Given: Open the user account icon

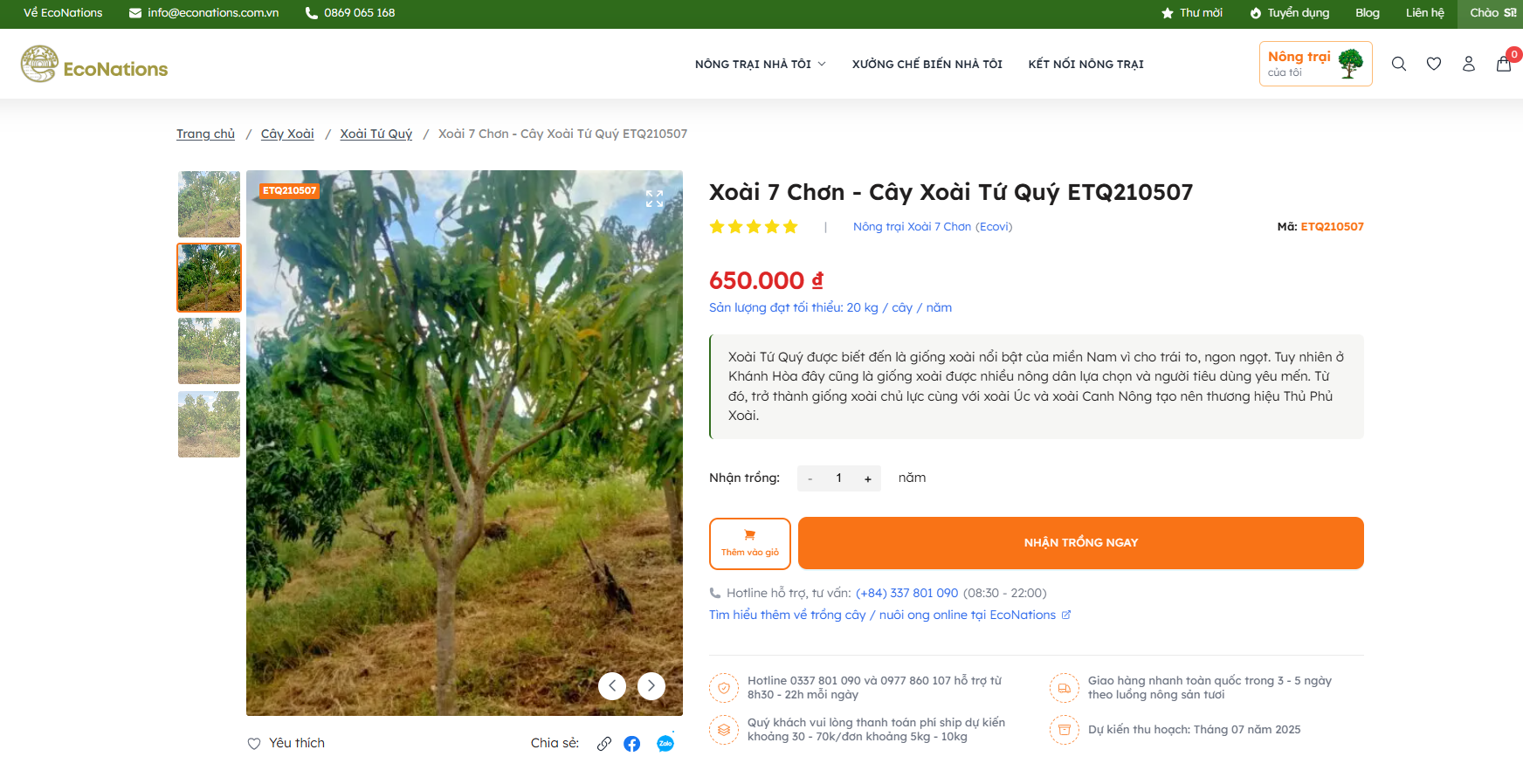Looking at the screenshot, I should (1469, 64).
